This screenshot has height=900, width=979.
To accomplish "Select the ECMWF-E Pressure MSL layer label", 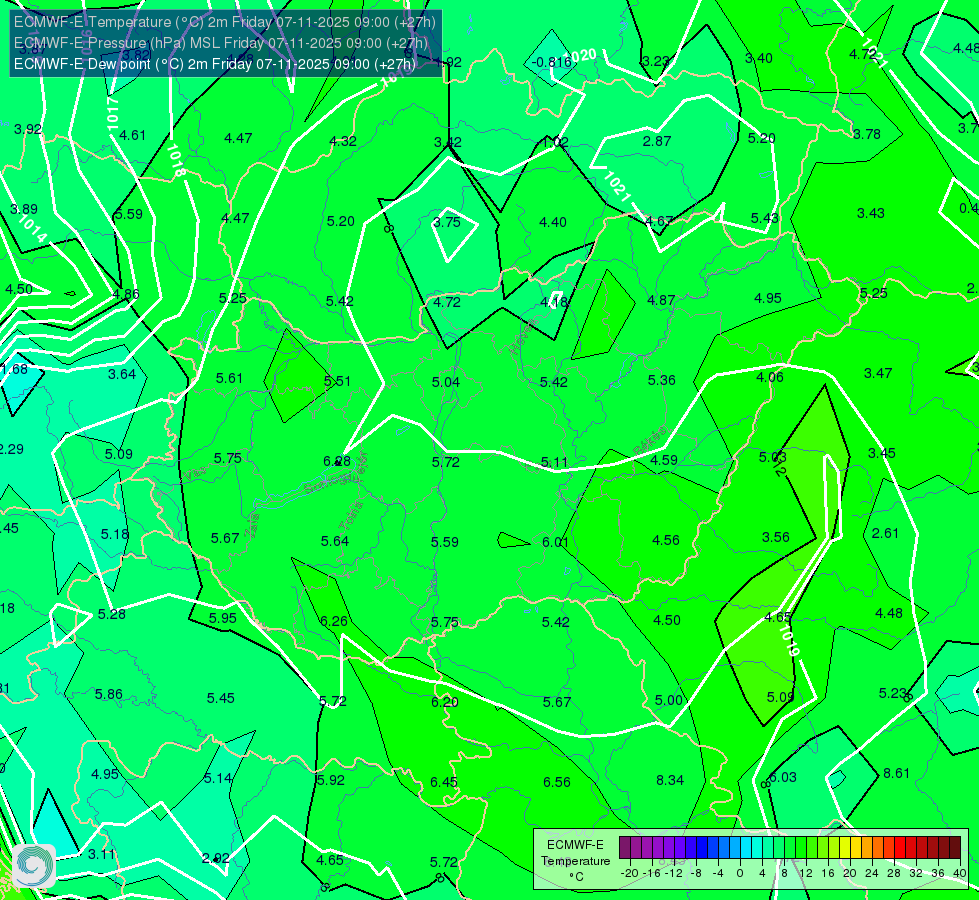I will click(220, 43).
